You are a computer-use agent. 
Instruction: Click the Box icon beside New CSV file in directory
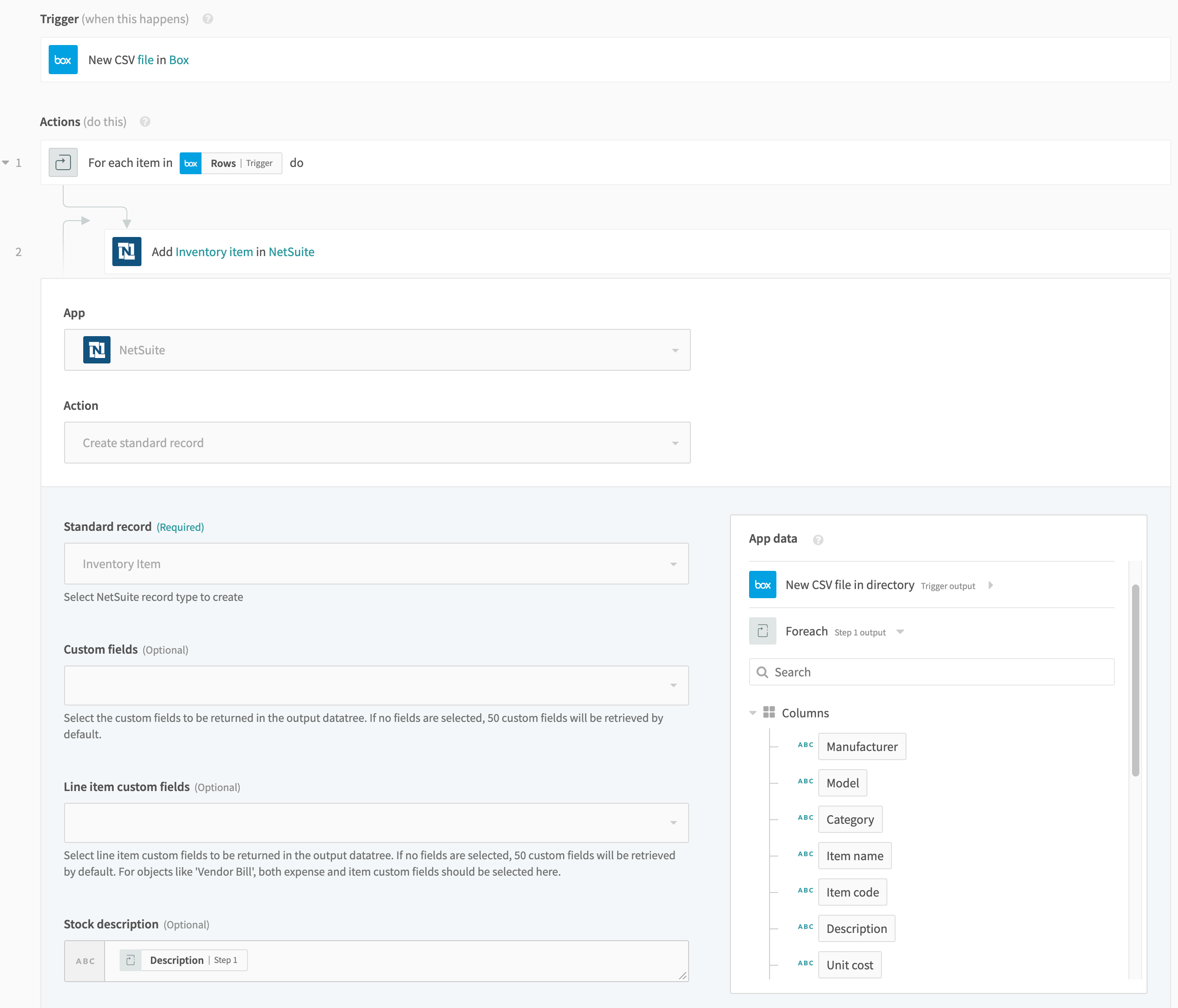[x=762, y=585]
